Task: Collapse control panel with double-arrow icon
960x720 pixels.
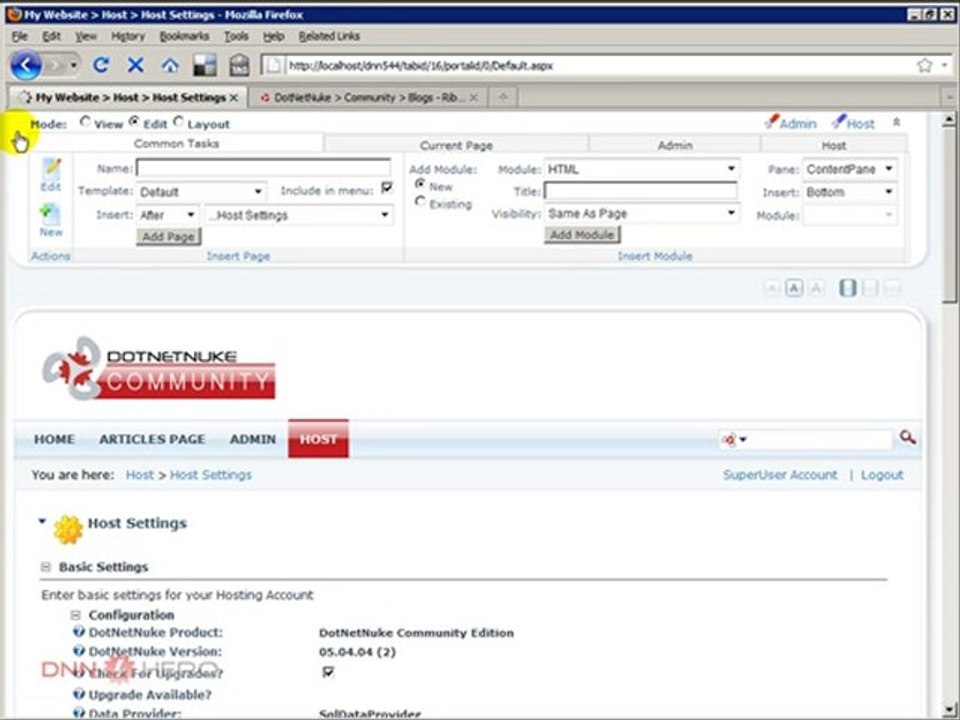Action: click(896, 122)
